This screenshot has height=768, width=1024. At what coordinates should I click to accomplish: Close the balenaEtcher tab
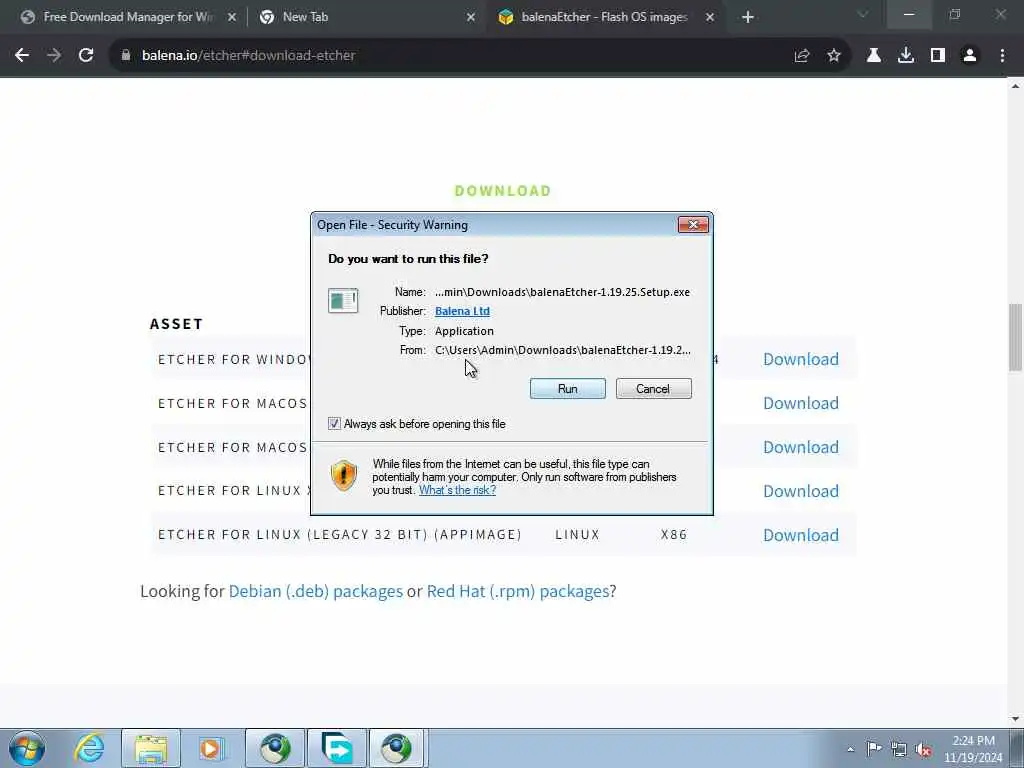[x=710, y=17]
